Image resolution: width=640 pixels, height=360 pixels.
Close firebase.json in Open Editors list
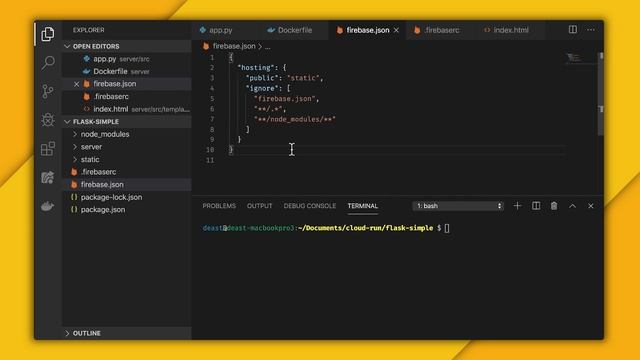click(76, 84)
